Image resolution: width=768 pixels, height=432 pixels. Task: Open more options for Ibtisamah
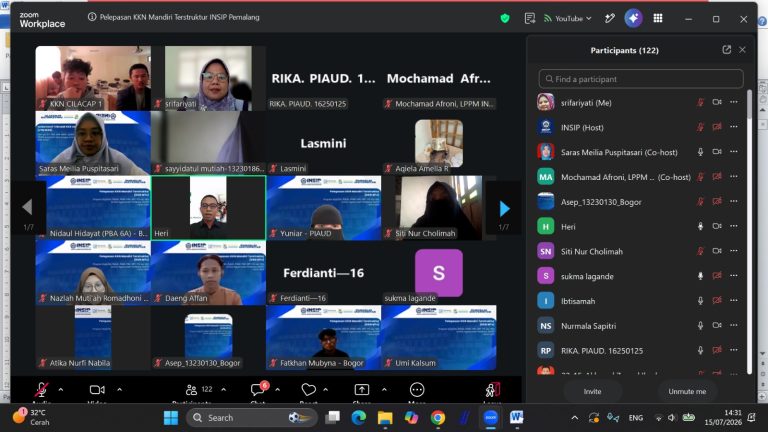pyautogui.click(x=734, y=301)
